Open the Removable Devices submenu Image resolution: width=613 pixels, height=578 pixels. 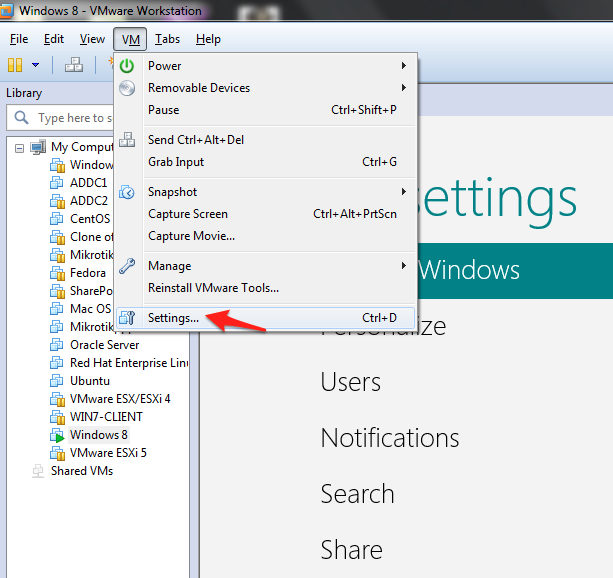coord(265,88)
